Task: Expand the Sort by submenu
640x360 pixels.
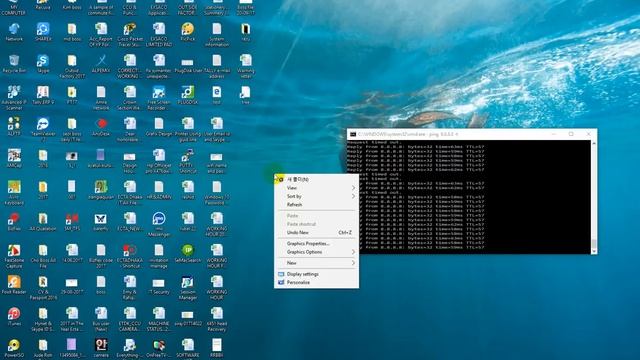Action: coord(317,196)
